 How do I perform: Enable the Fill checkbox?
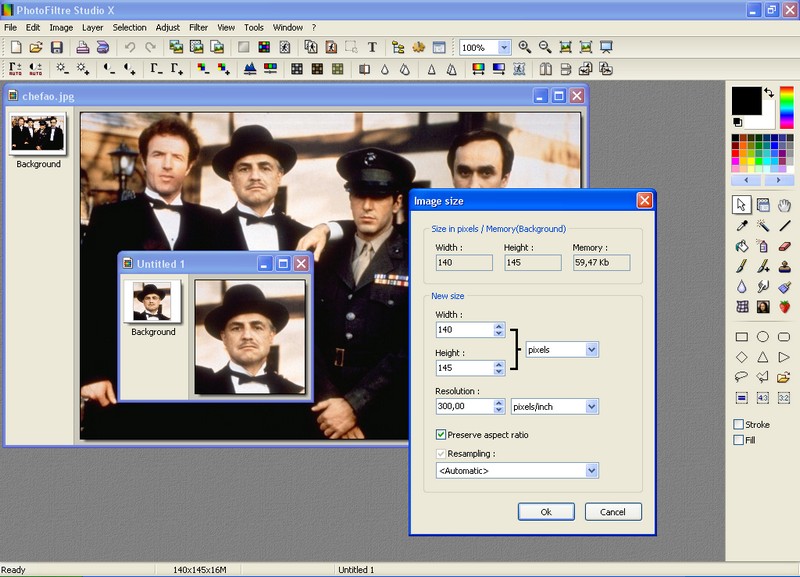pyautogui.click(x=738, y=440)
